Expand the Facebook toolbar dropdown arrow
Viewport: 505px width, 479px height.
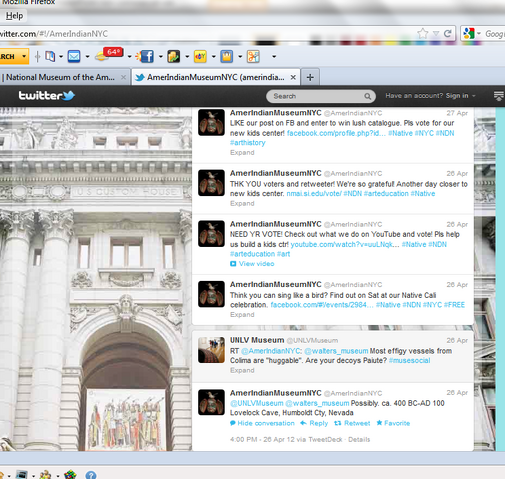tap(161, 57)
